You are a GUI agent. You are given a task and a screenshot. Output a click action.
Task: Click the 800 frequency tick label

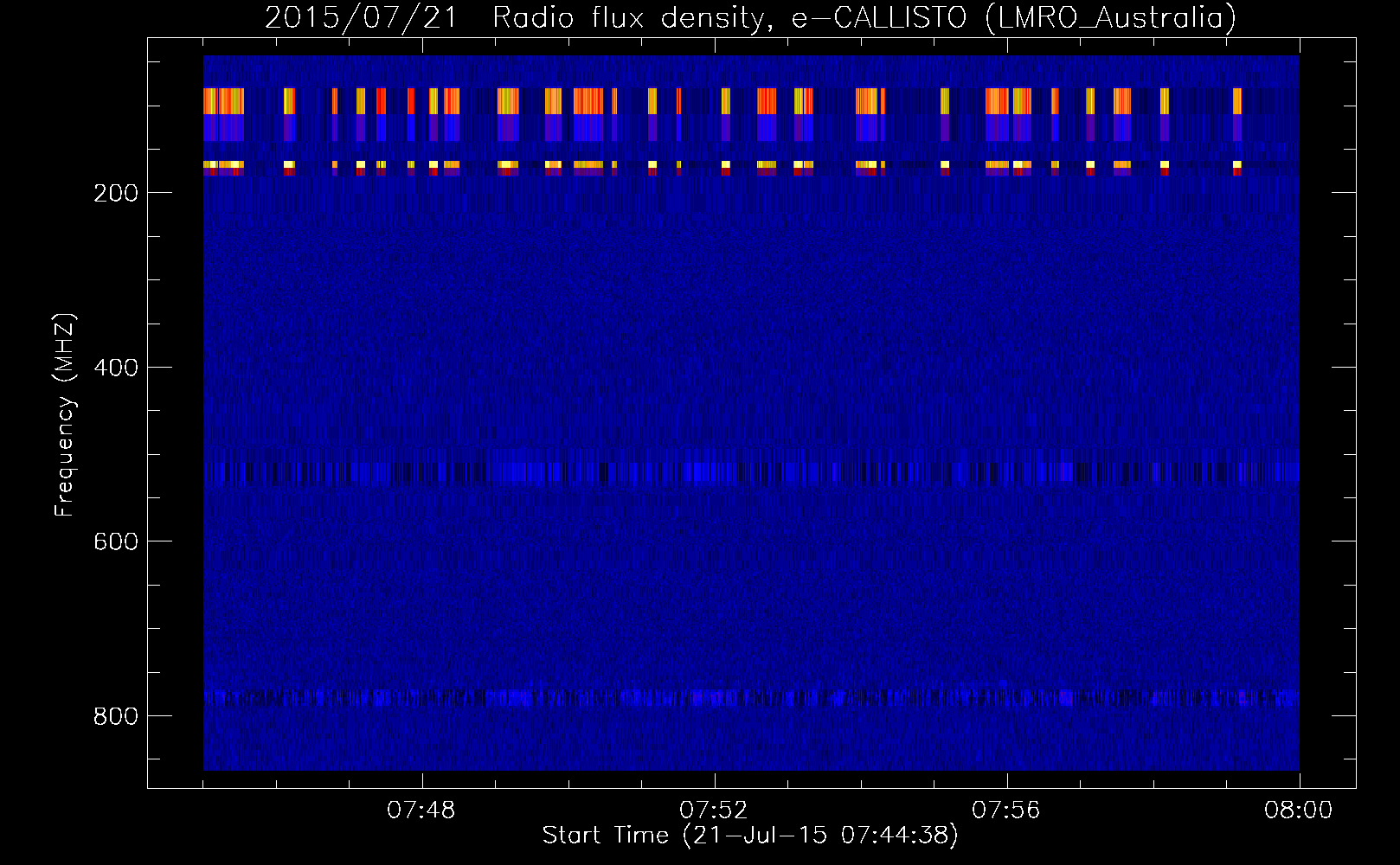(x=116, y=716)
